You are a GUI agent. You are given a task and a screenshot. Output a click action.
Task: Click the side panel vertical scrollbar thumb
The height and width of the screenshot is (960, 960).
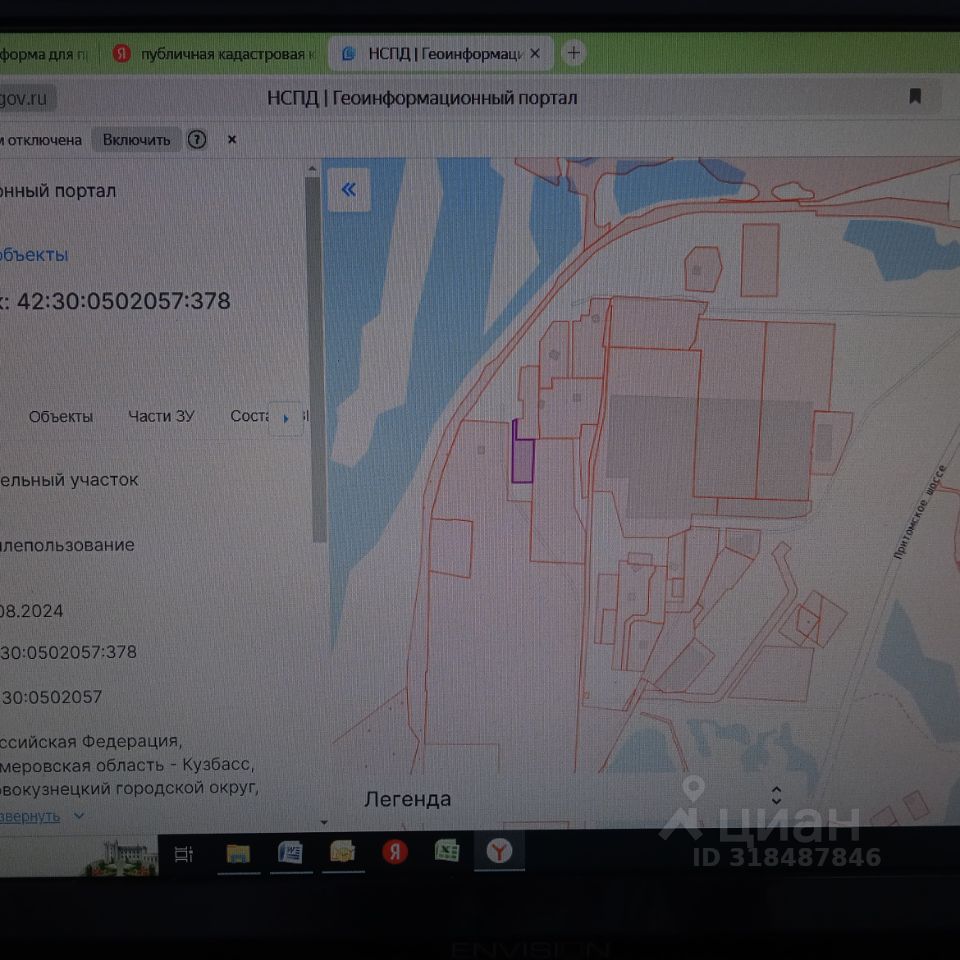click(317, 360)
